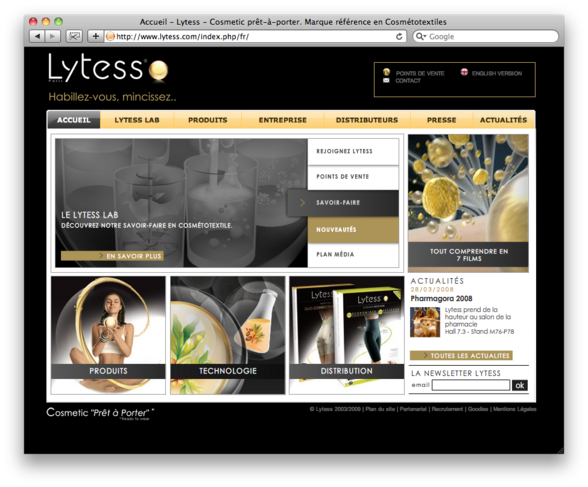Select the Accueil tab
This screenshot has width=588, height=487.
coord(74,120)
